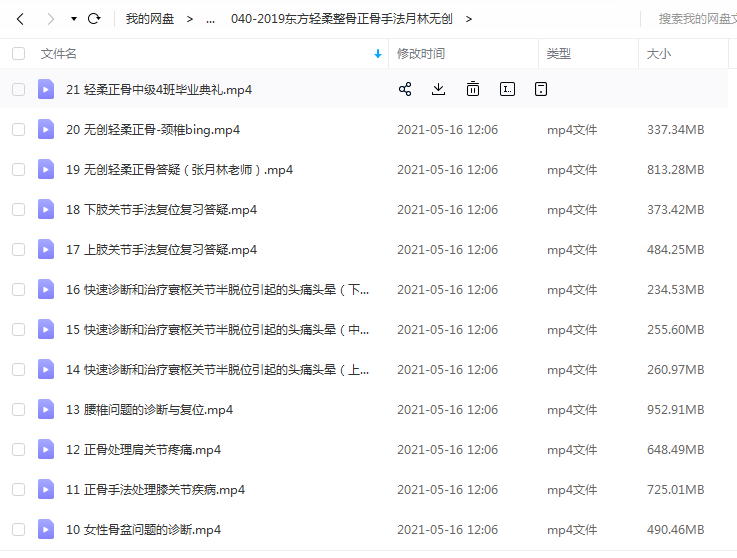This screenshot has width=737, height=558.
Task: Select file name 15 快速诊断和治疗寰枢关节半脱位
Action: coord(217,330)
